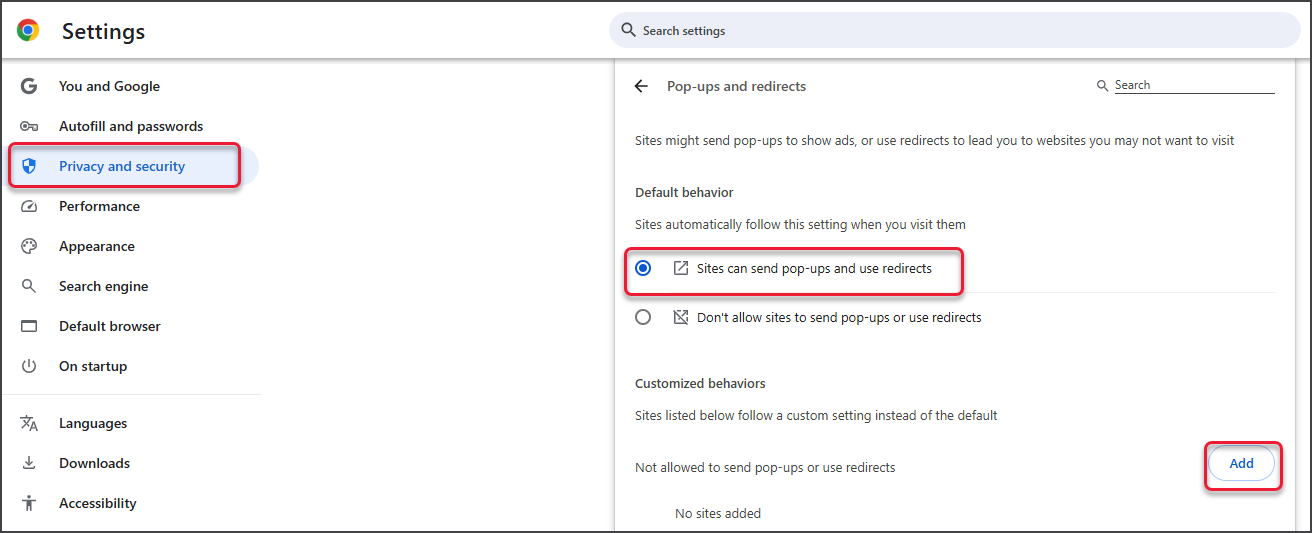Image resolution: width=1312 pixels, height=533 pixels.
Task: Click the palette icon for Appearance
Action: (x=29, y=247)
